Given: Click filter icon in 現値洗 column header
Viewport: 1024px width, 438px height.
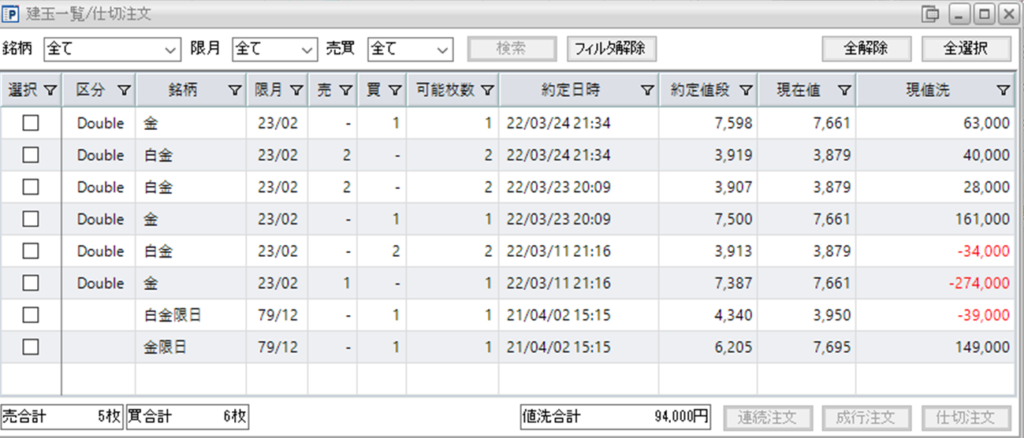Looking at the screenshot, I should point(1004,91).
